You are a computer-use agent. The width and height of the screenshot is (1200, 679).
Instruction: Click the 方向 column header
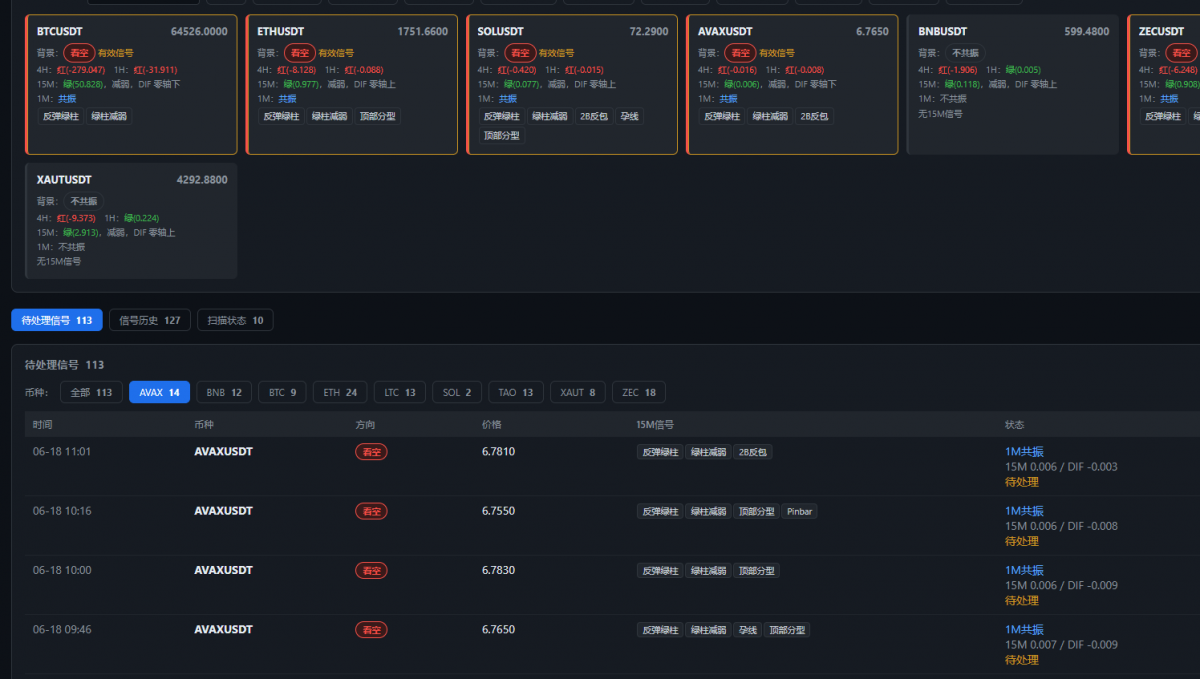(x=365, y=425)
